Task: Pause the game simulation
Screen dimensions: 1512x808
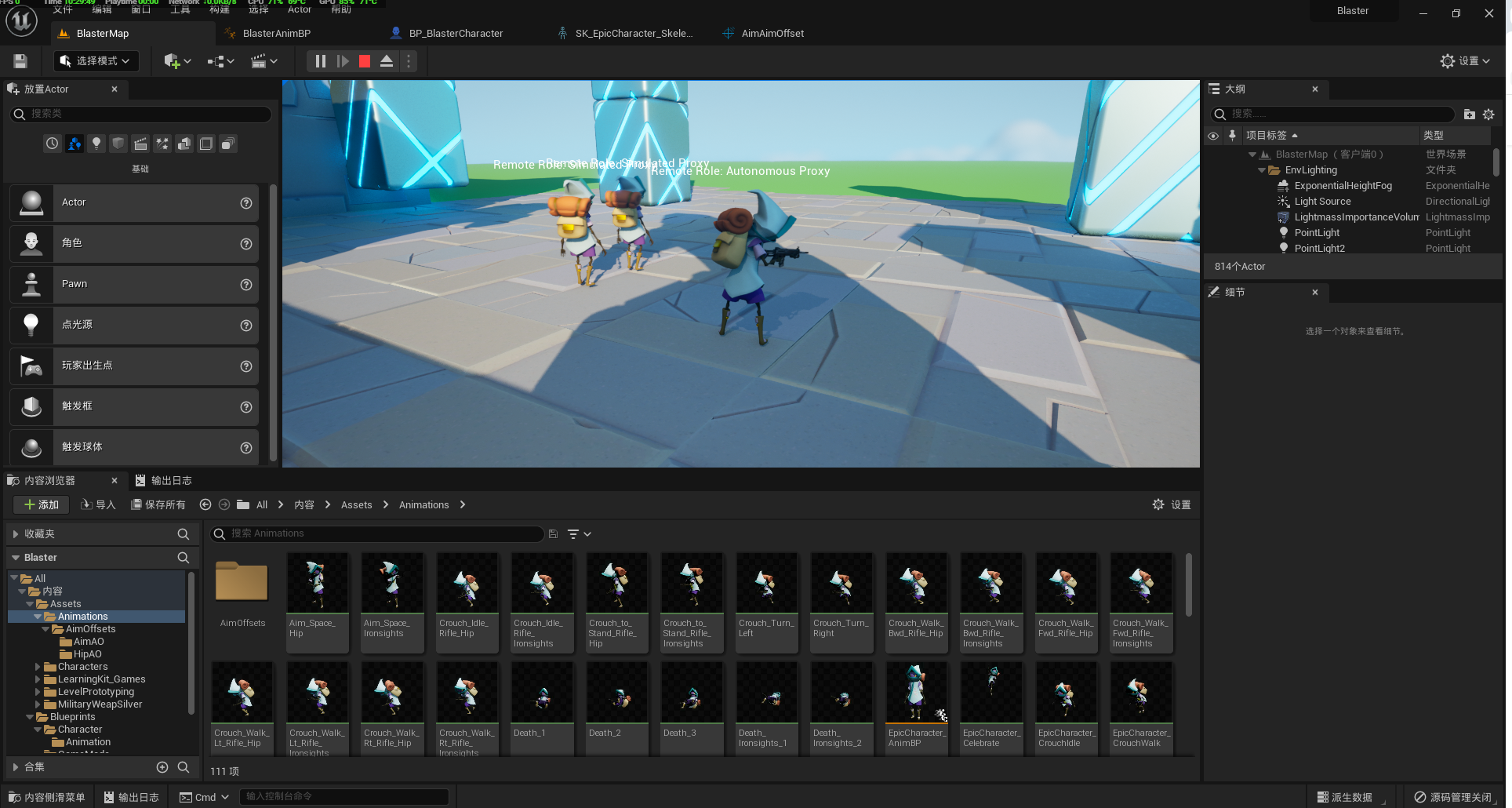Action: tap(320, 61)
